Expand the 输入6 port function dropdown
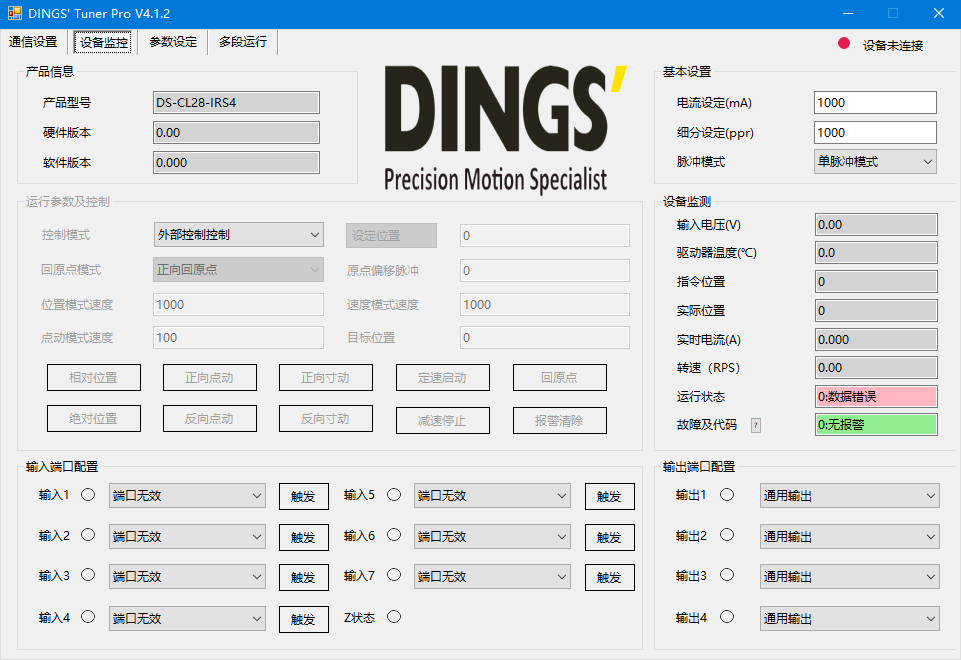961x660 pixels. coord(492,536)
